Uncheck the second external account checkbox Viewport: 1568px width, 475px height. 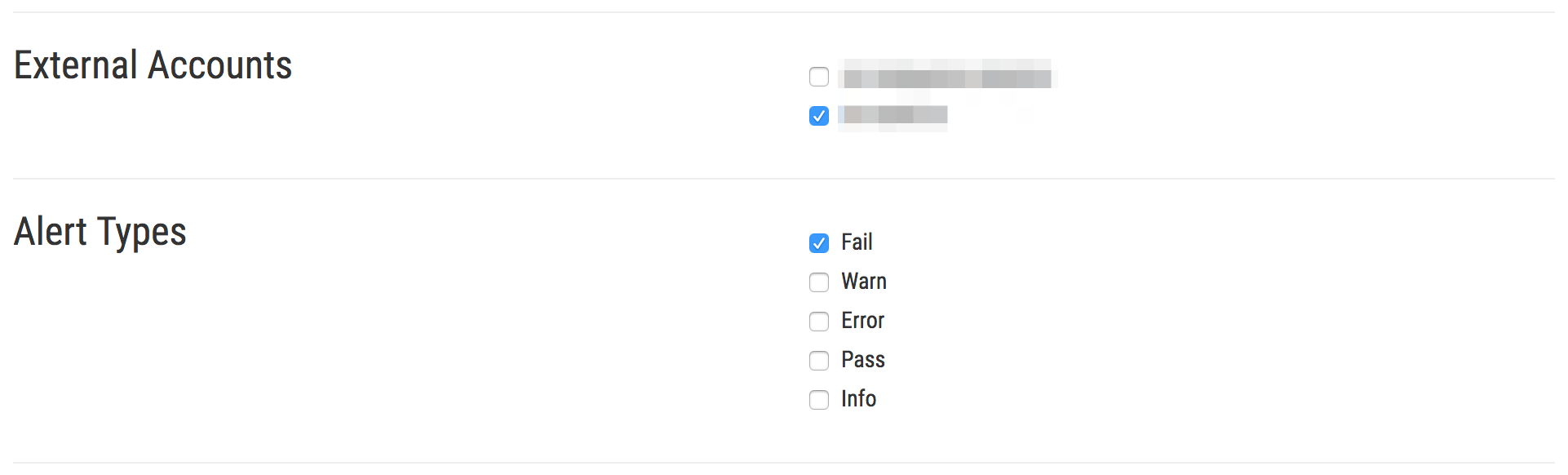tap(819, 115)
